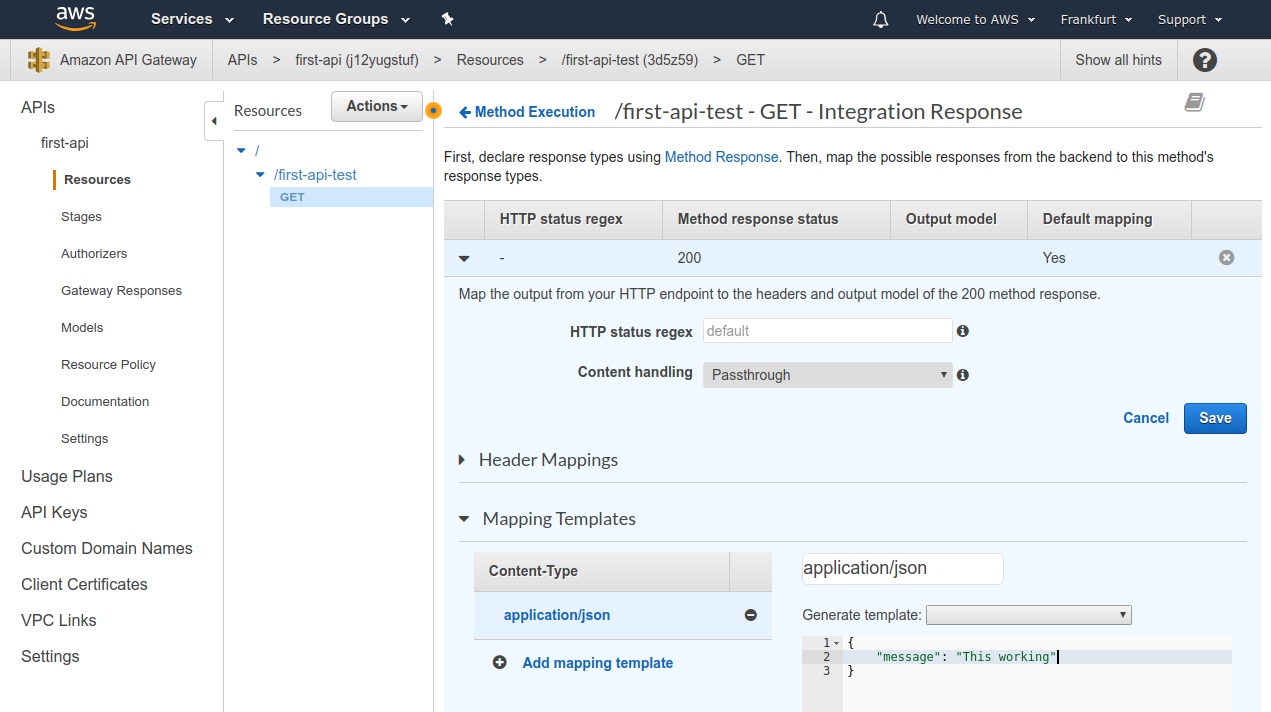Open the notifications bell
The height and width of the screenshot is (712, 1271).
click(880, 19)
